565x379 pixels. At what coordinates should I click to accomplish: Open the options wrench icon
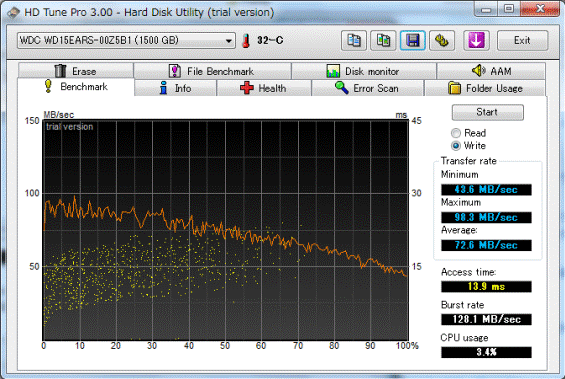tap(442, 40)
